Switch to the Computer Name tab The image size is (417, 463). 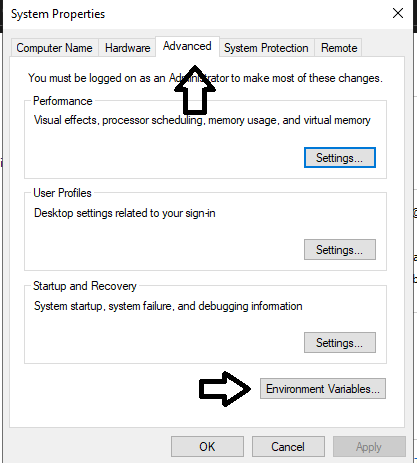tap(54, 48)
